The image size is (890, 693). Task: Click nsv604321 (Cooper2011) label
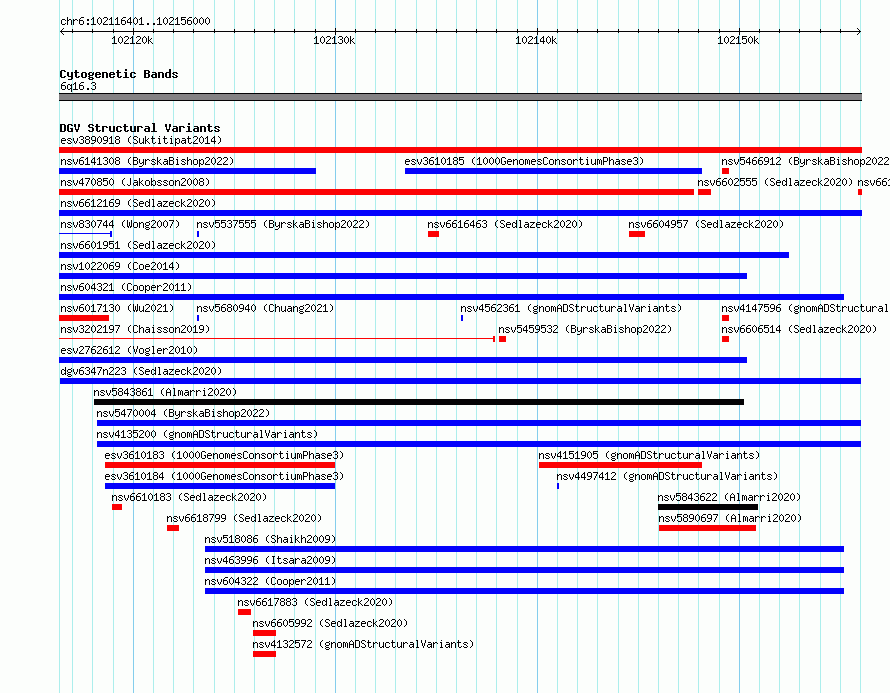pos(126,287)
